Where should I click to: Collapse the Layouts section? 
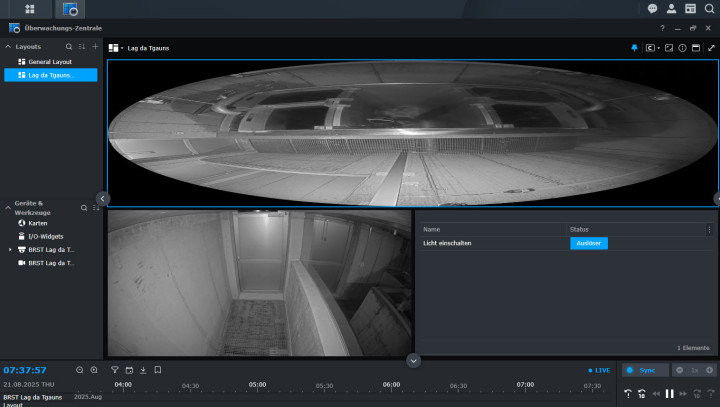point(8,47)
